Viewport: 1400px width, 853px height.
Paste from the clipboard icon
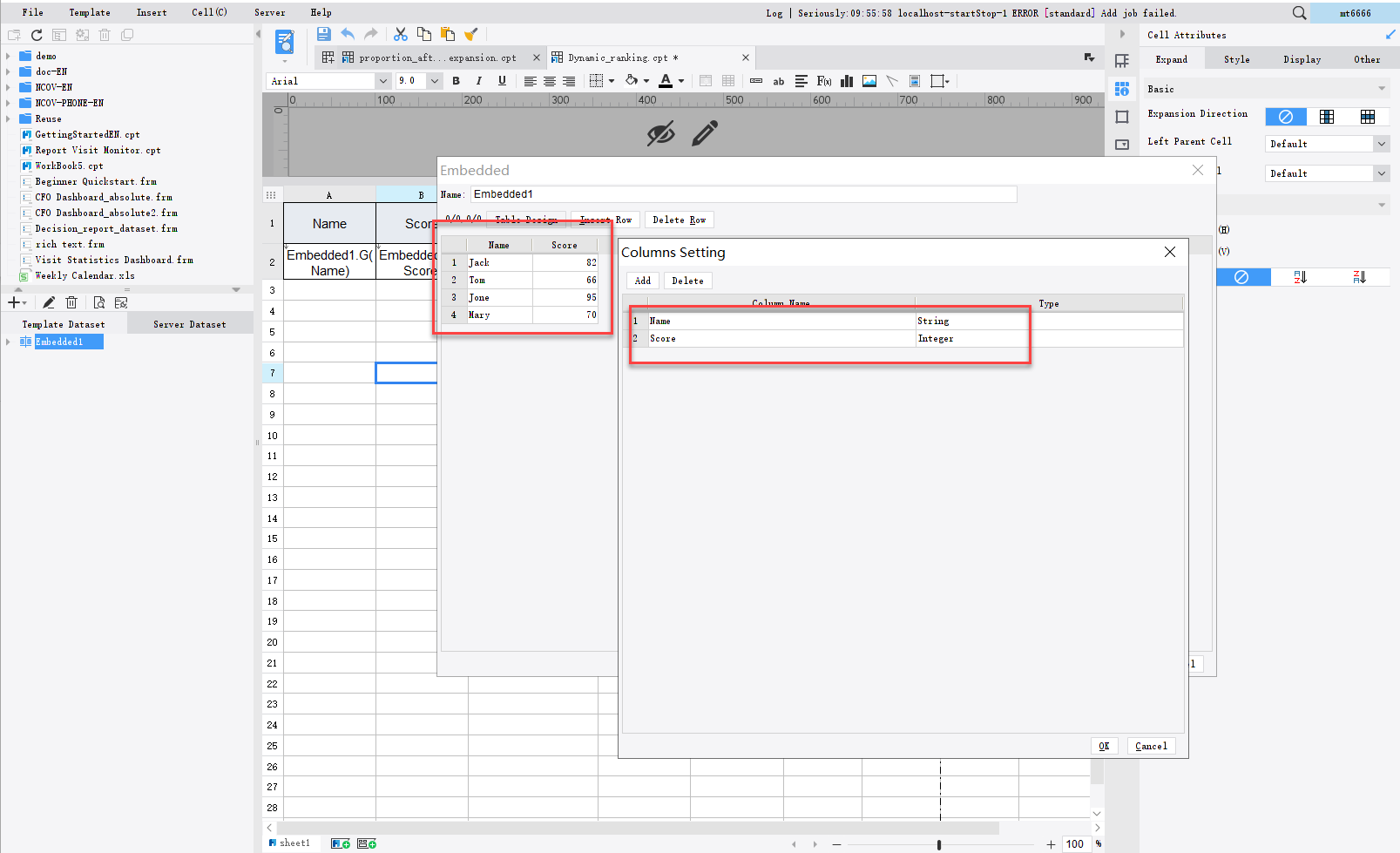[448, 34]
